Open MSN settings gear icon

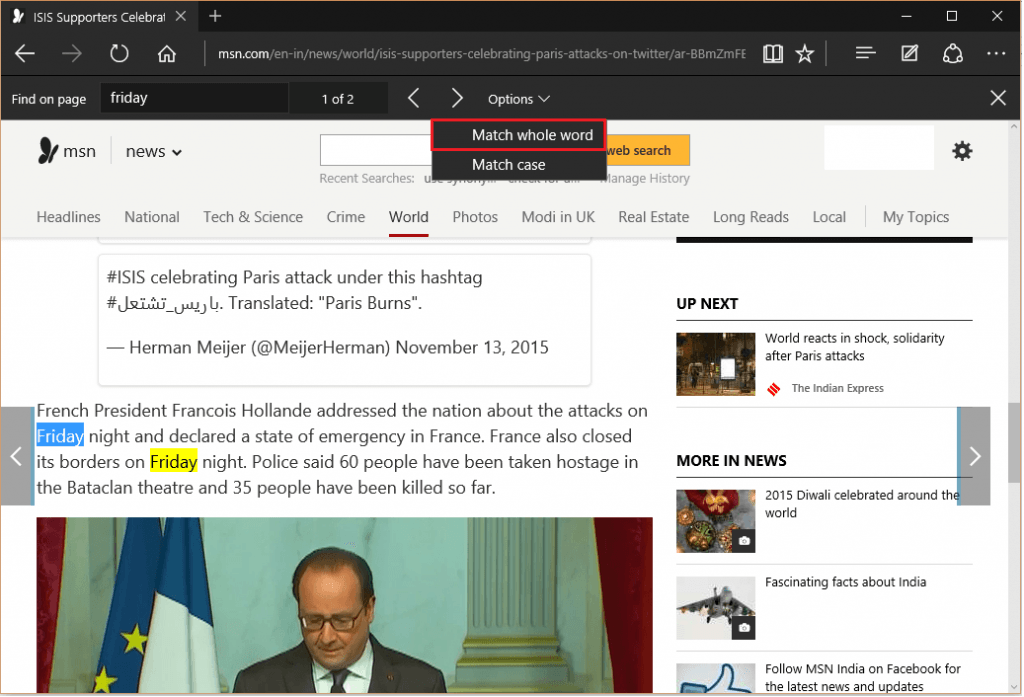pos(961,150)
